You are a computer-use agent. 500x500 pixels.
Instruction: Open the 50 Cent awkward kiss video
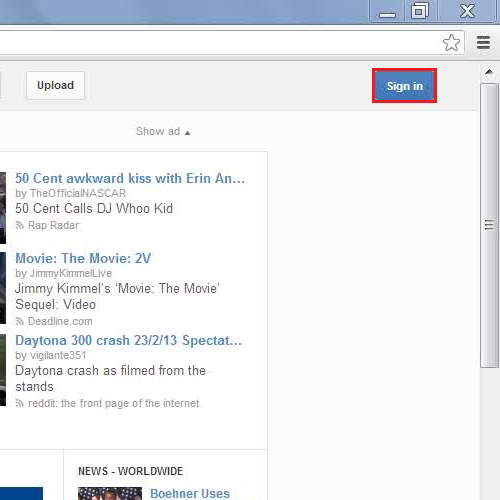[130, 178]
